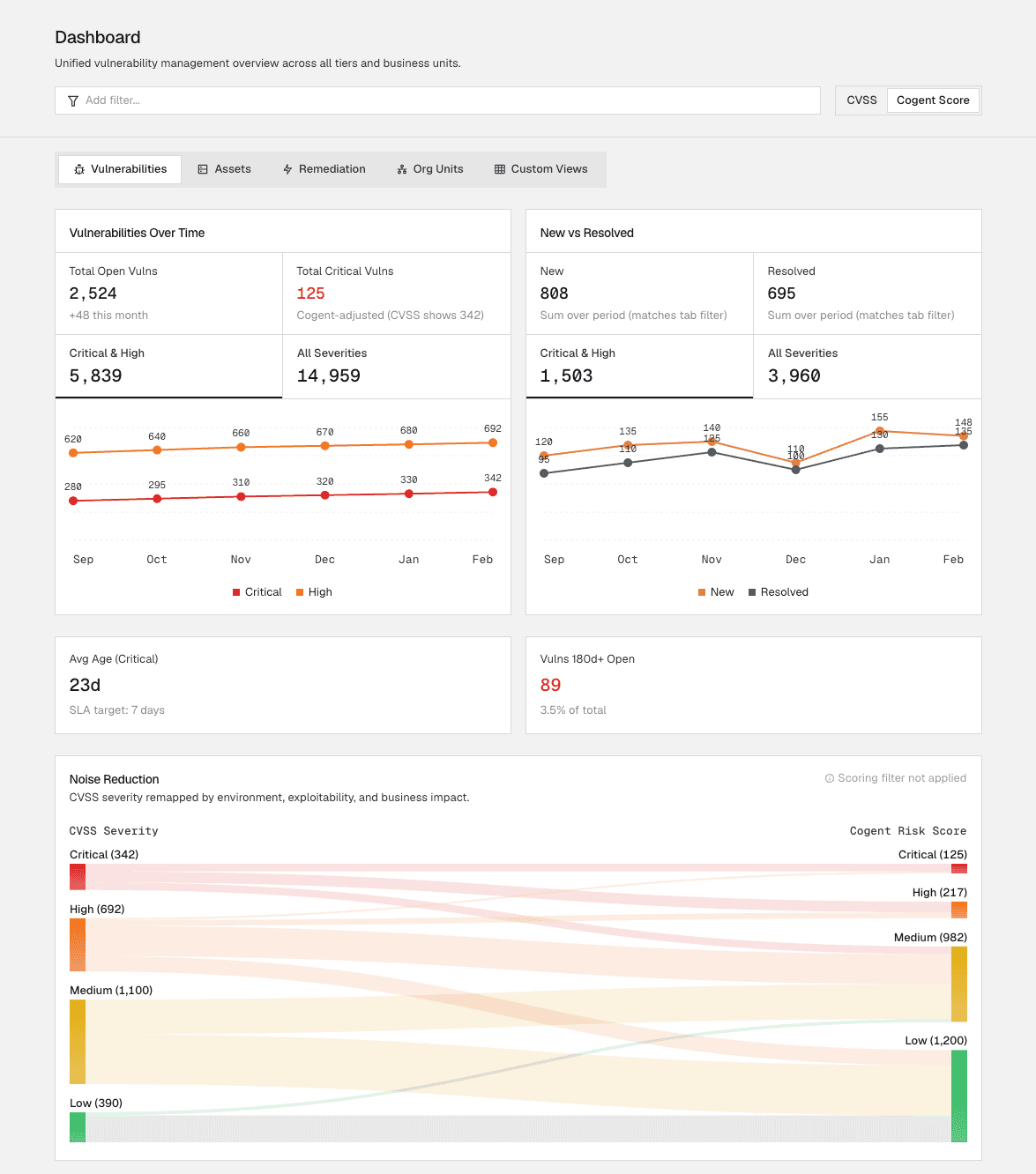Click the Dec Critical data point 320
Screen dimensions: 1036x1174
tap(325, 495)
